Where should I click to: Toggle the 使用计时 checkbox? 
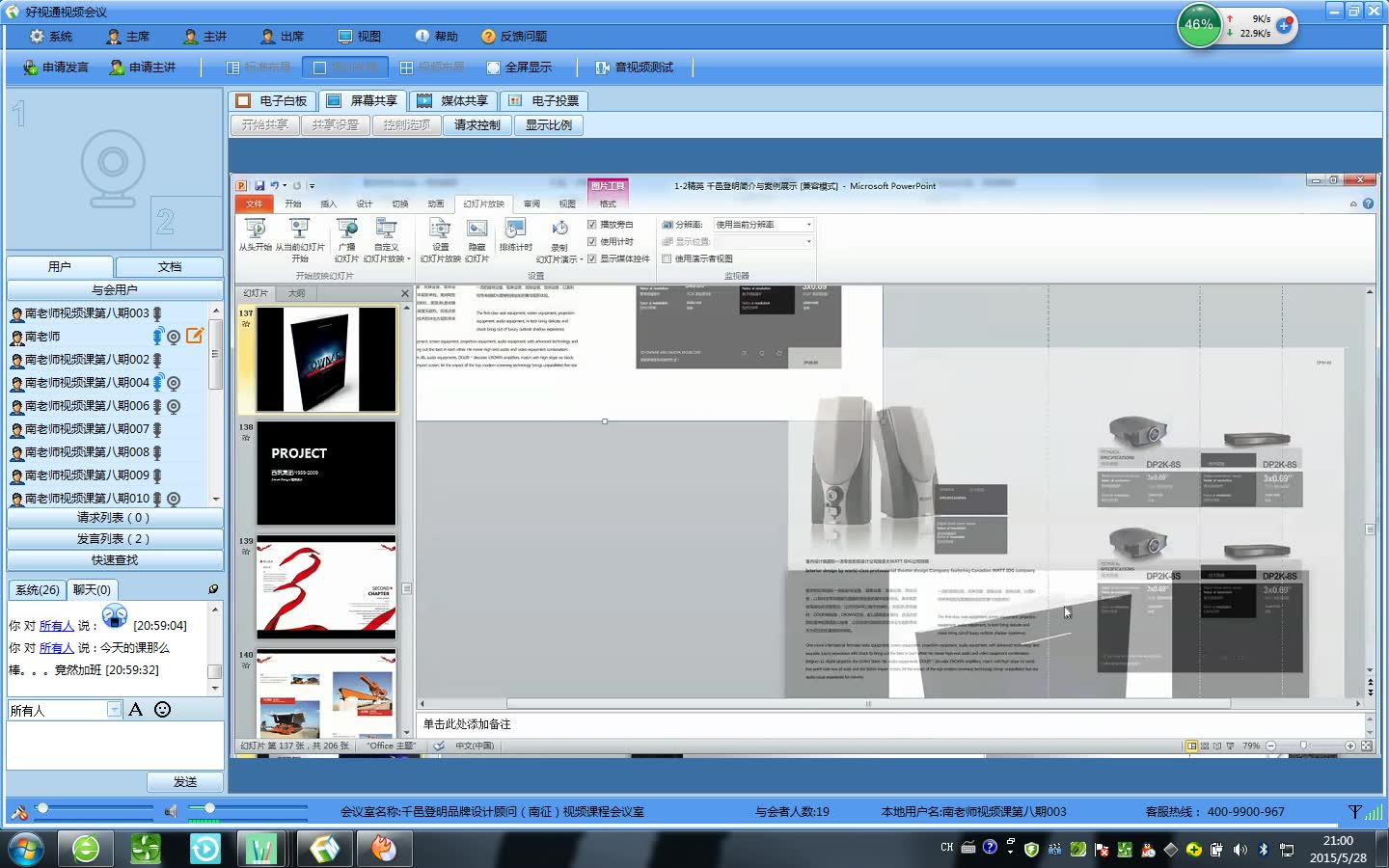592,242
